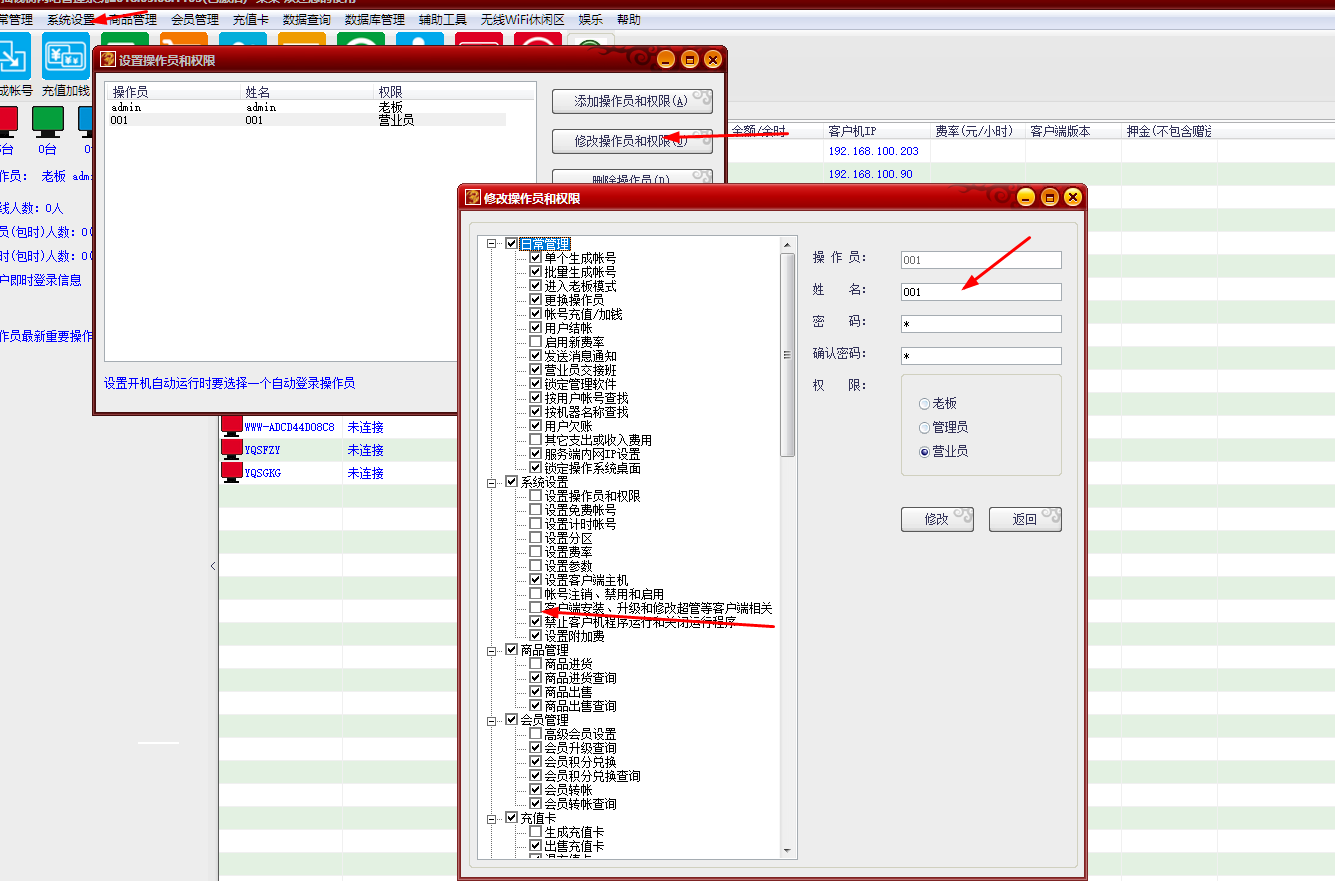Enable the 其它支出或收入费用 checkbox
Screen dimensions: 1335x881
pos(536,440)
